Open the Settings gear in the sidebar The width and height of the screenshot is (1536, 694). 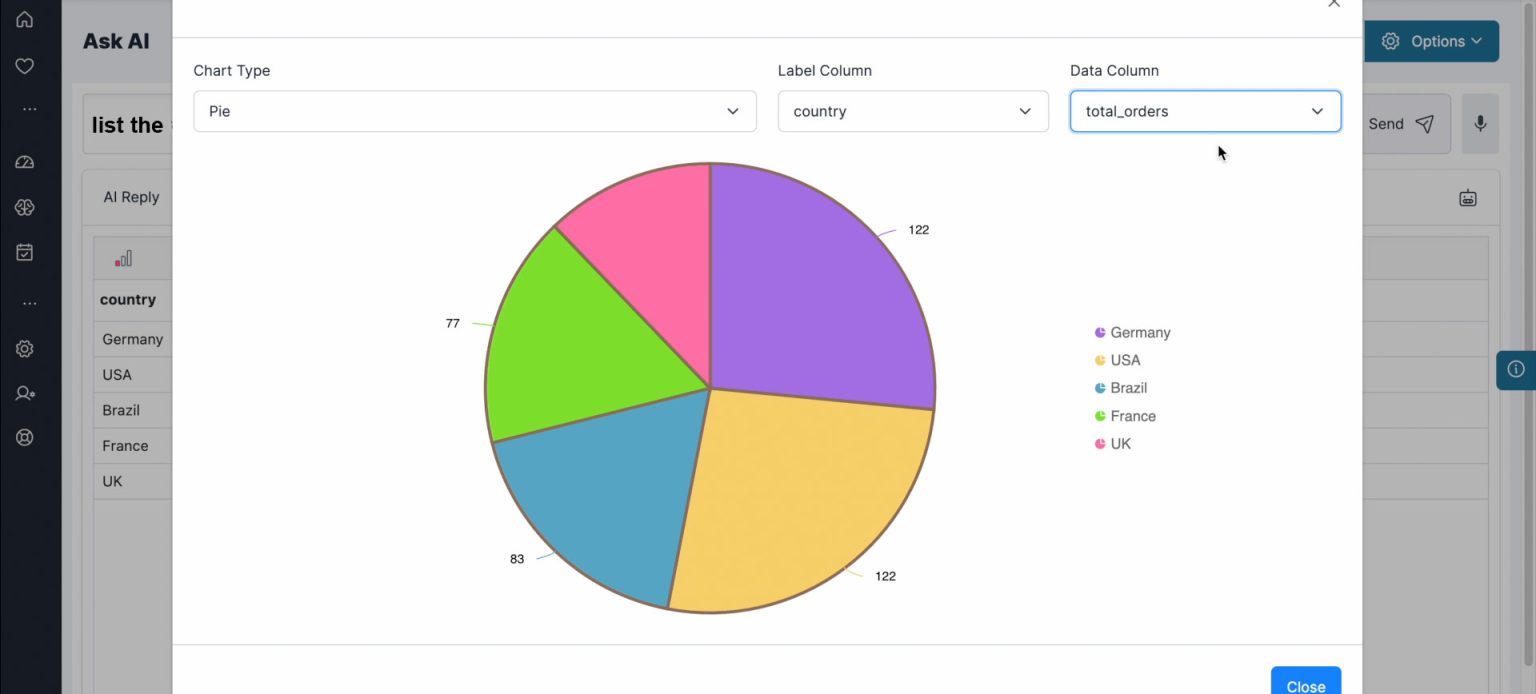point(23,348)
